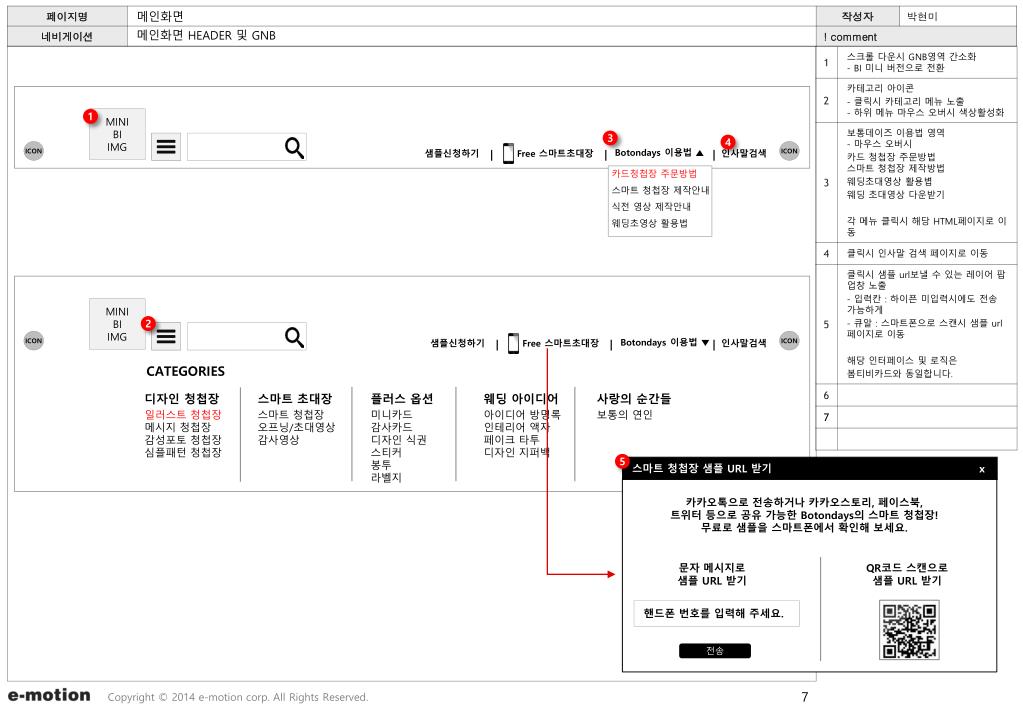
Task: Click comment row 4 인사말 검색 text
Action: 917,253
